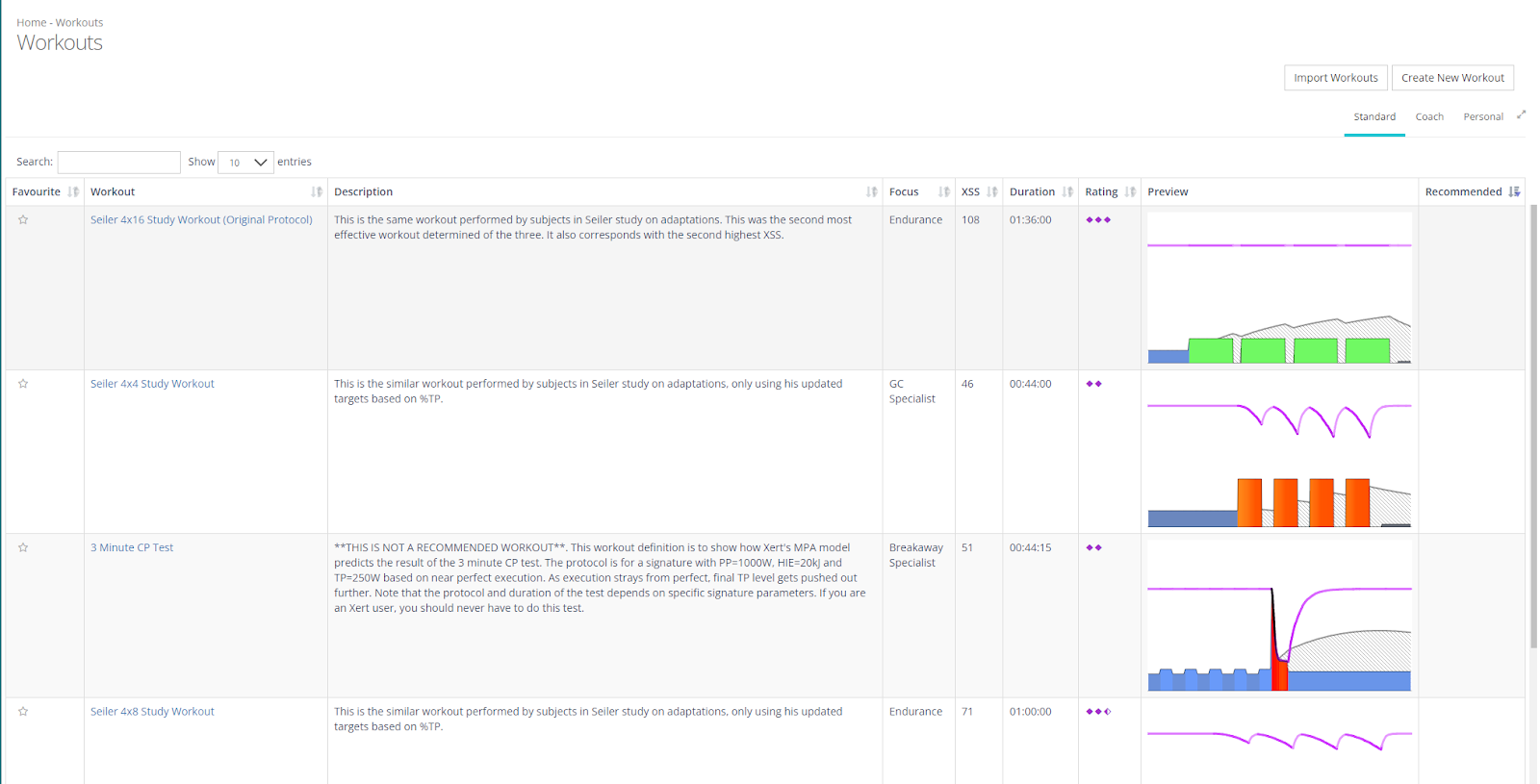Viewport: 1540px width, 784px height.
Task: Select the duration value 01:00:00
Action: pos(1030,712)
